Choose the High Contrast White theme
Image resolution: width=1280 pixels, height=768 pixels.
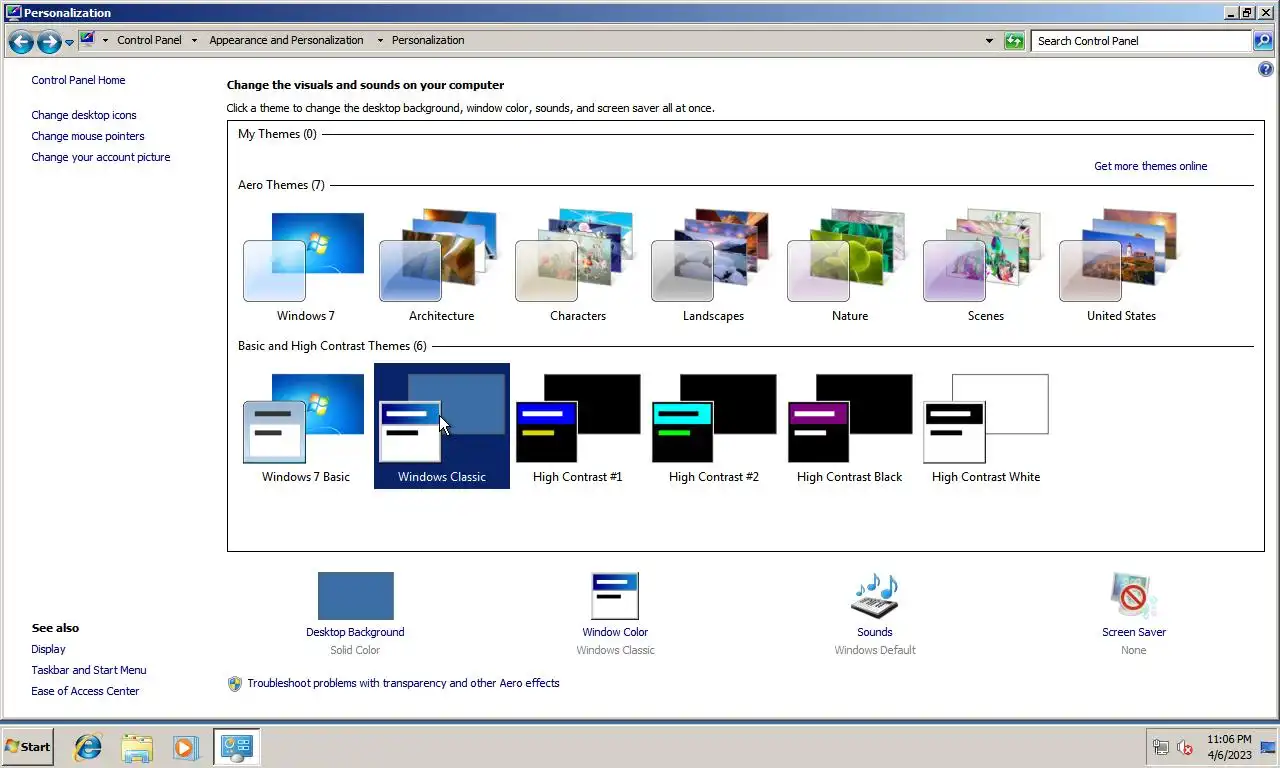[985, 427]
